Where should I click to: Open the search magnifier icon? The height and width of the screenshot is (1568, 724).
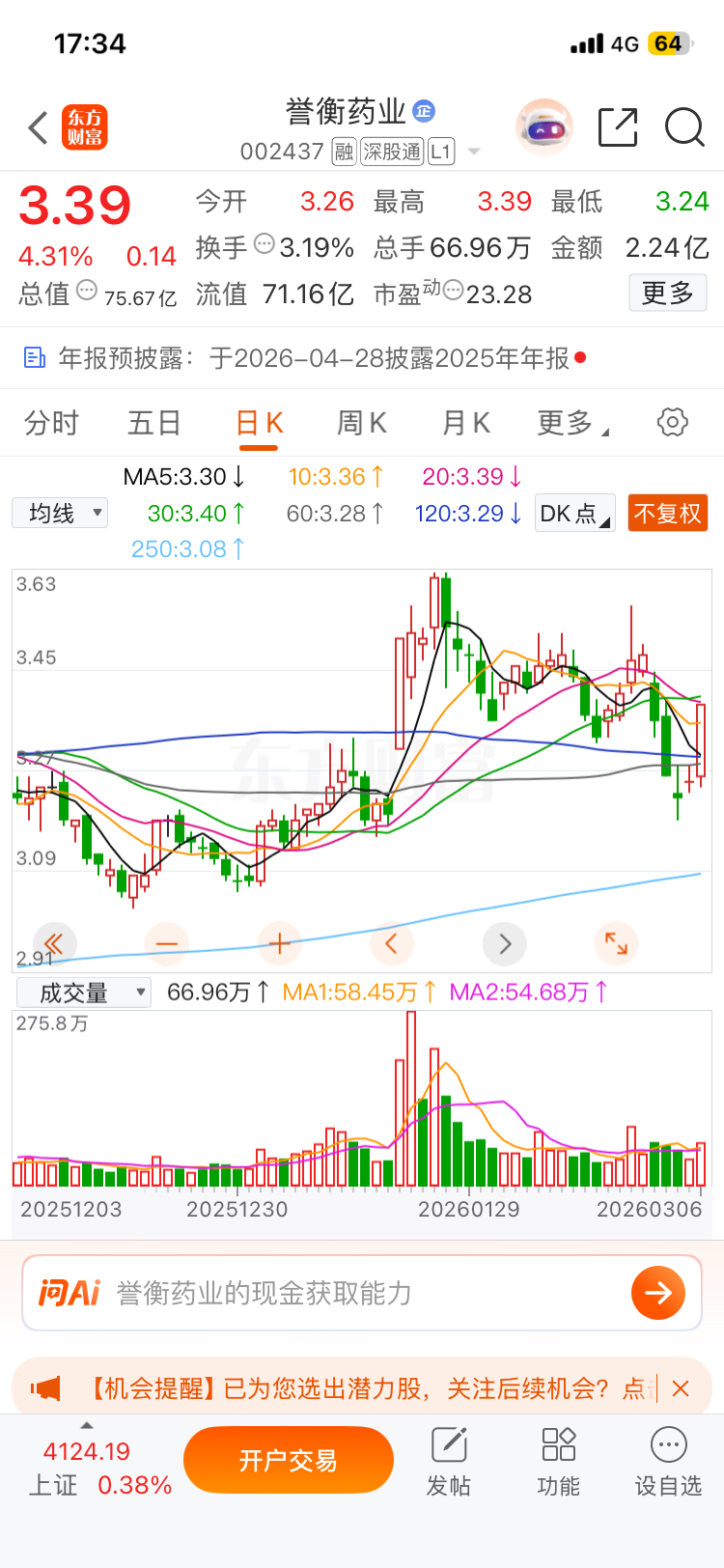(684, 127)
